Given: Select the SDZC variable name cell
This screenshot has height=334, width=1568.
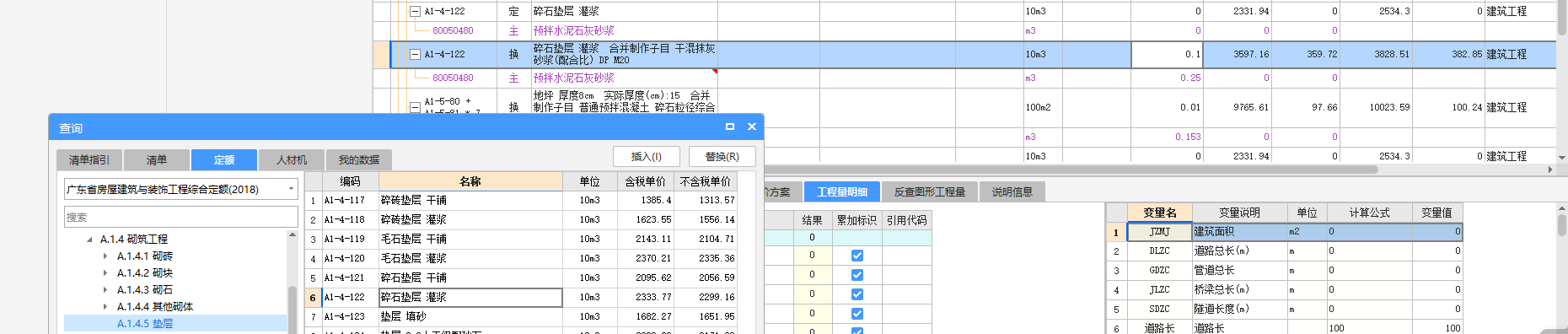Looking at the screenshot, I should [x=1159, y=310].
